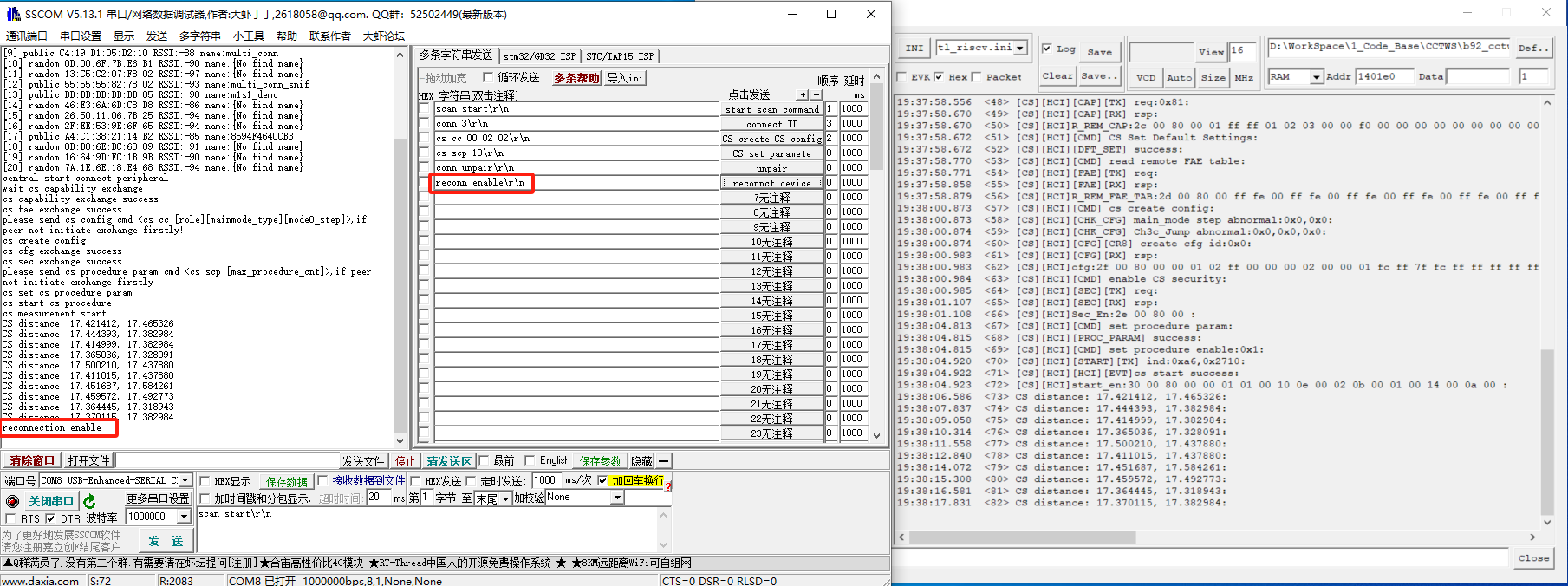The height and width of the screenshot is (586, 1568).
Task: Click the Clear button in right window
Action: [1057, 76]
